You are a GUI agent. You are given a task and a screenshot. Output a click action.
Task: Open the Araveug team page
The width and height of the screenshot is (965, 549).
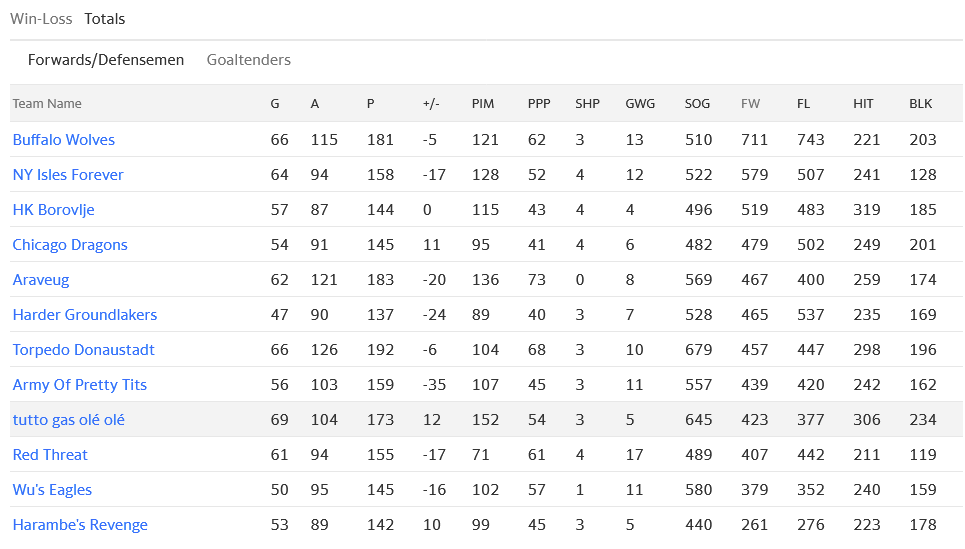pyautogui.click(x=41, y=280)
